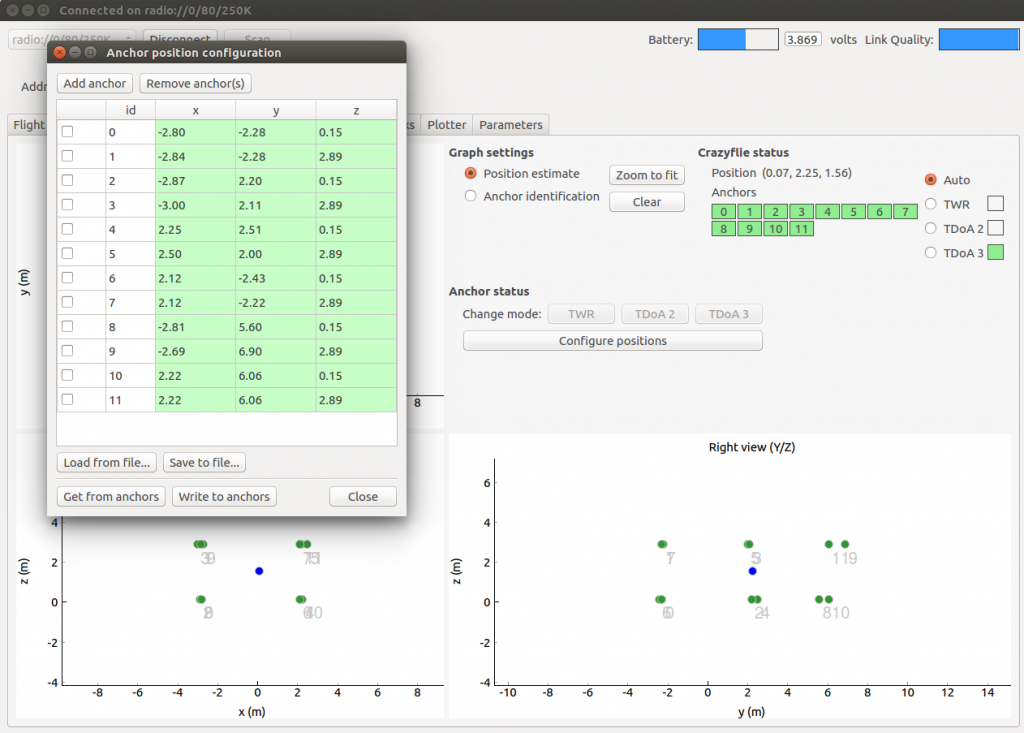This screenshot has width=1024, height=733.
Task: Tick the checkbox for anchor 10
Action: 67,375
